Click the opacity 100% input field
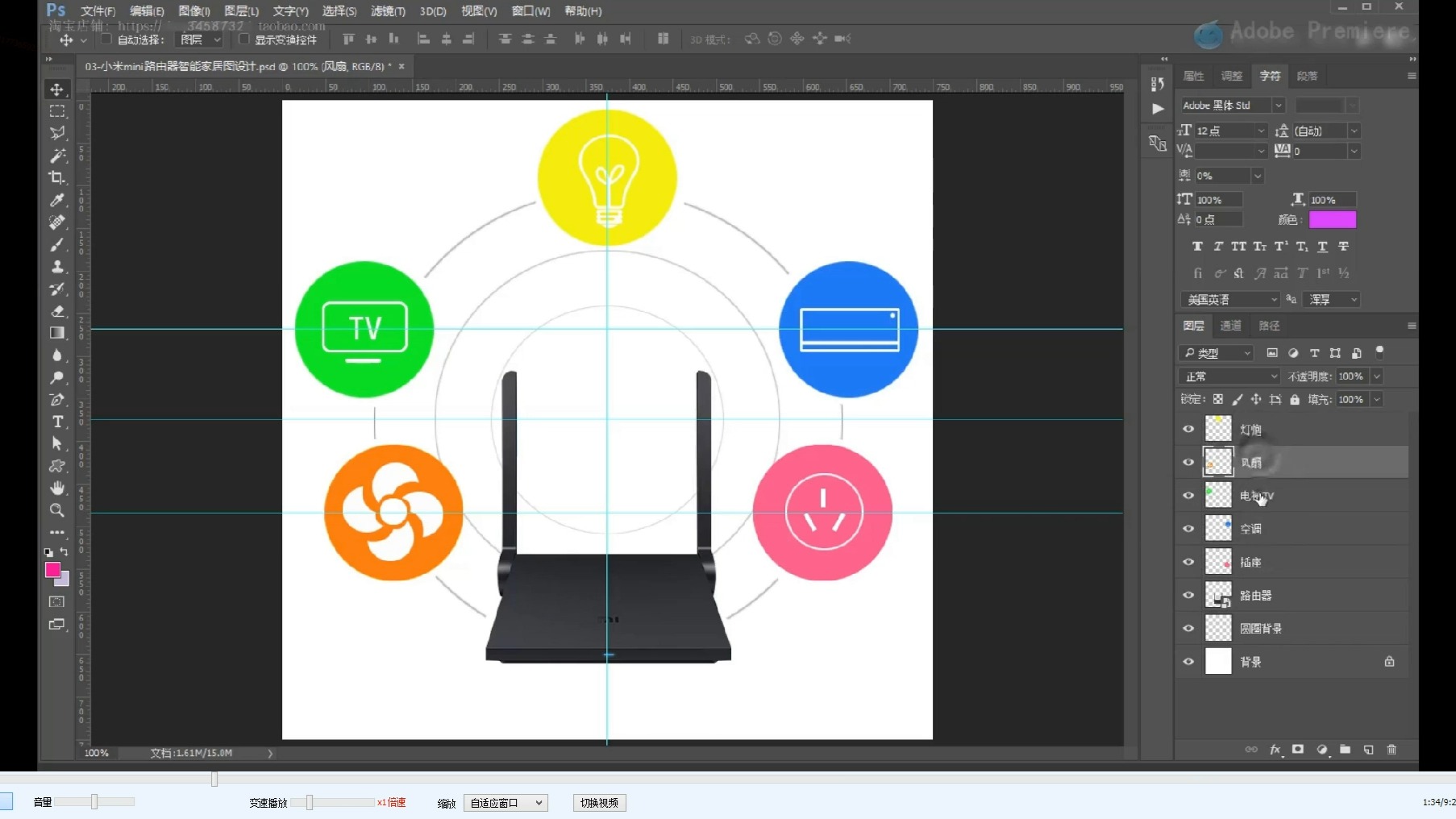 [x=1353, y=376]
